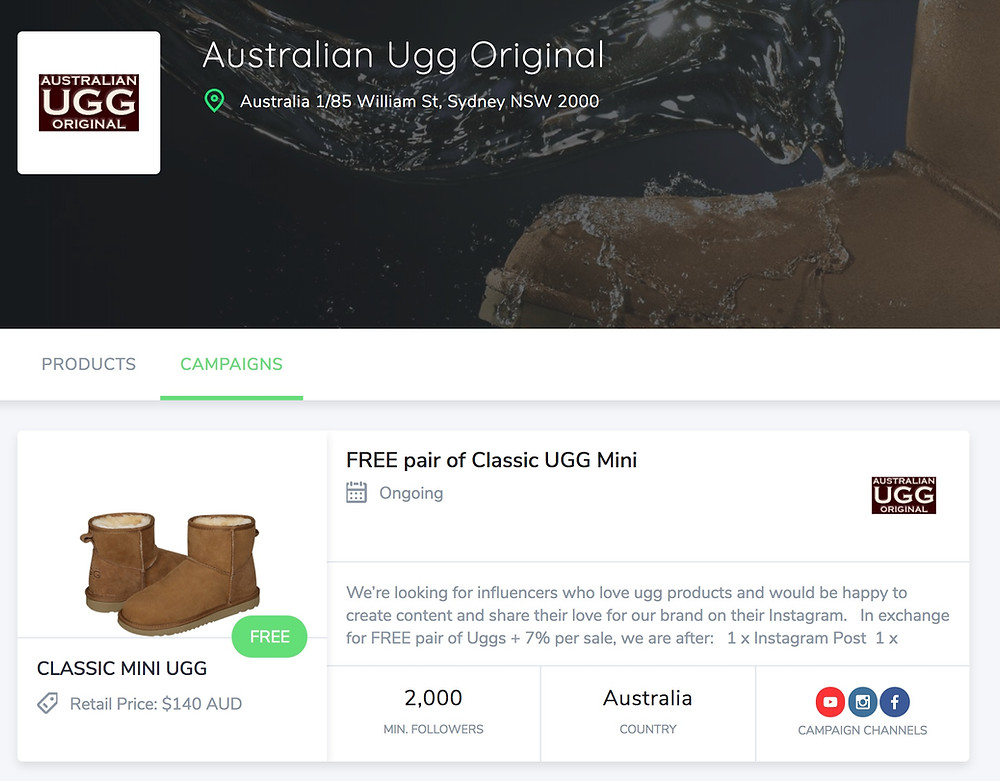This screenshot has width=1000, height=781.
Task: Click the Australian Ugg Original brand title
Action: click(403, 55)
